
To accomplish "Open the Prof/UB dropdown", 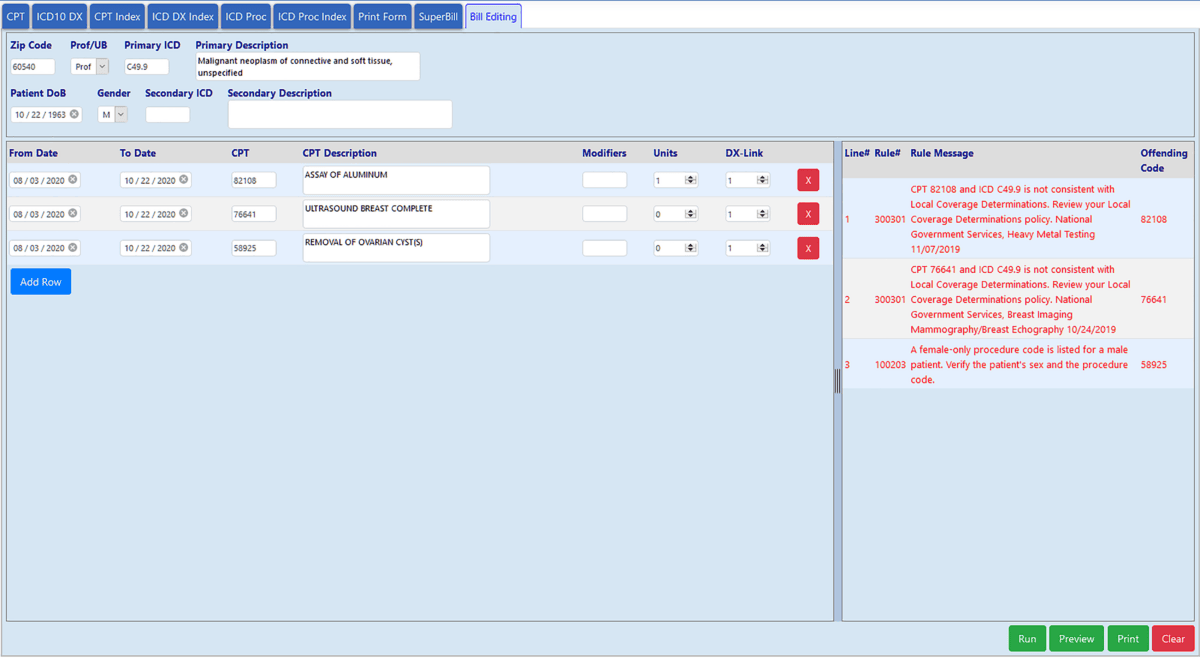I will click(101, 67).
